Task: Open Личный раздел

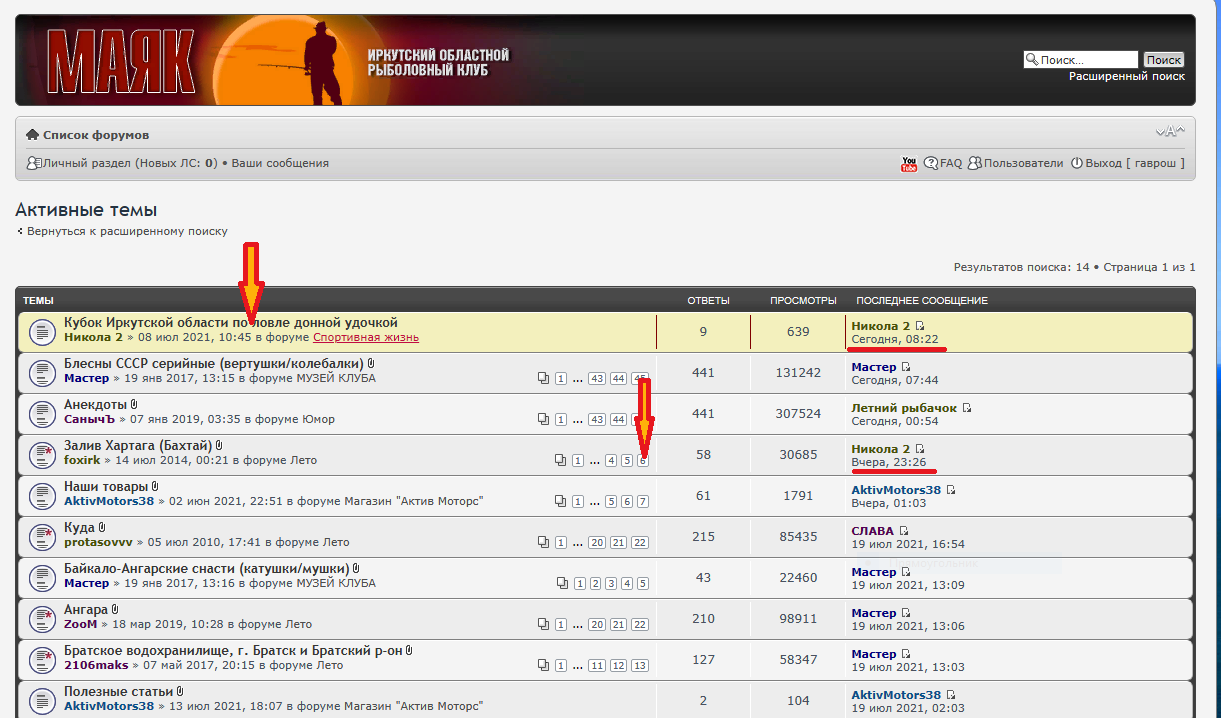Action: (87, 163)
